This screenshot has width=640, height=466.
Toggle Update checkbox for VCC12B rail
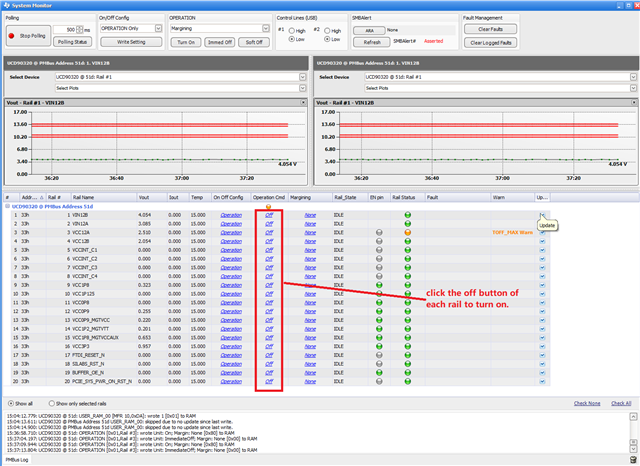(x=542, y=242)
